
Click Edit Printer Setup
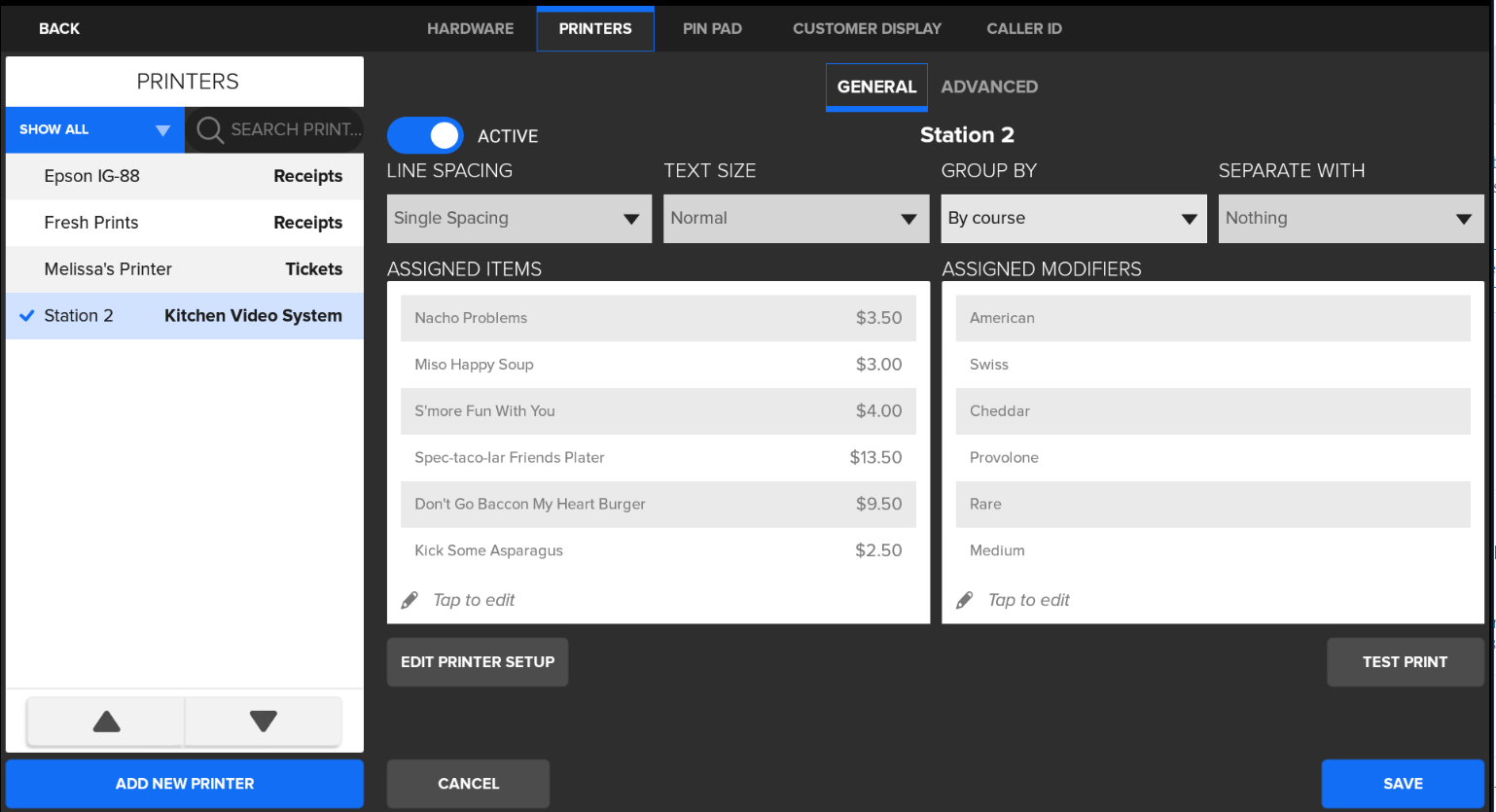tap(478, 662)
